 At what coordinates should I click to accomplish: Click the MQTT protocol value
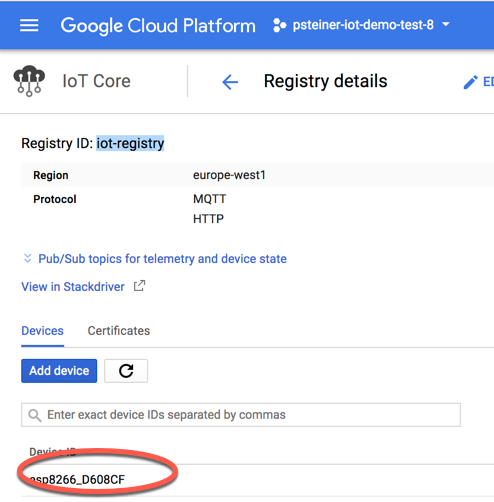point(209,199)
